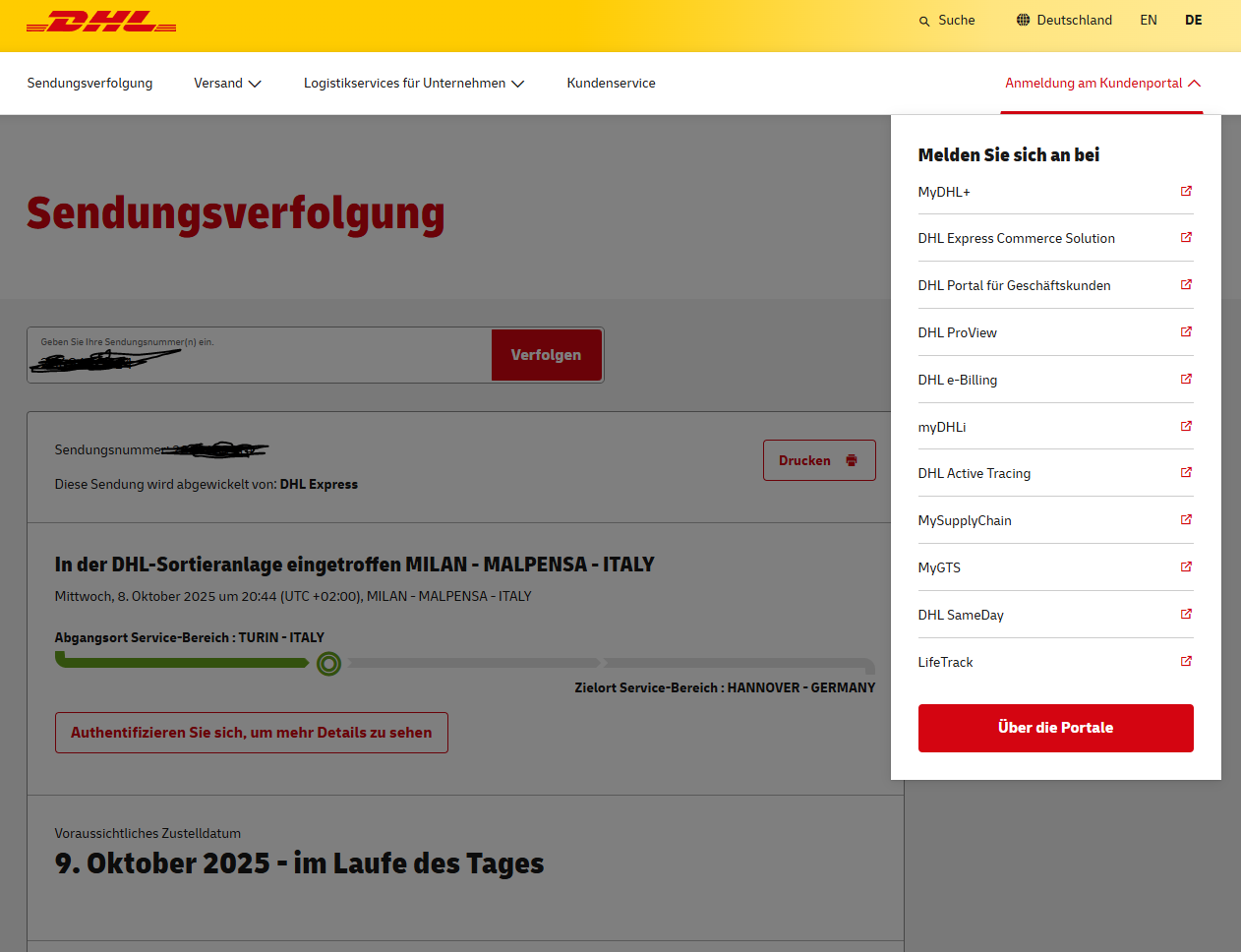This screenshot has width=1241, height=952.
Task: Go to Kundenservice menu item
Action: [611, 84]
